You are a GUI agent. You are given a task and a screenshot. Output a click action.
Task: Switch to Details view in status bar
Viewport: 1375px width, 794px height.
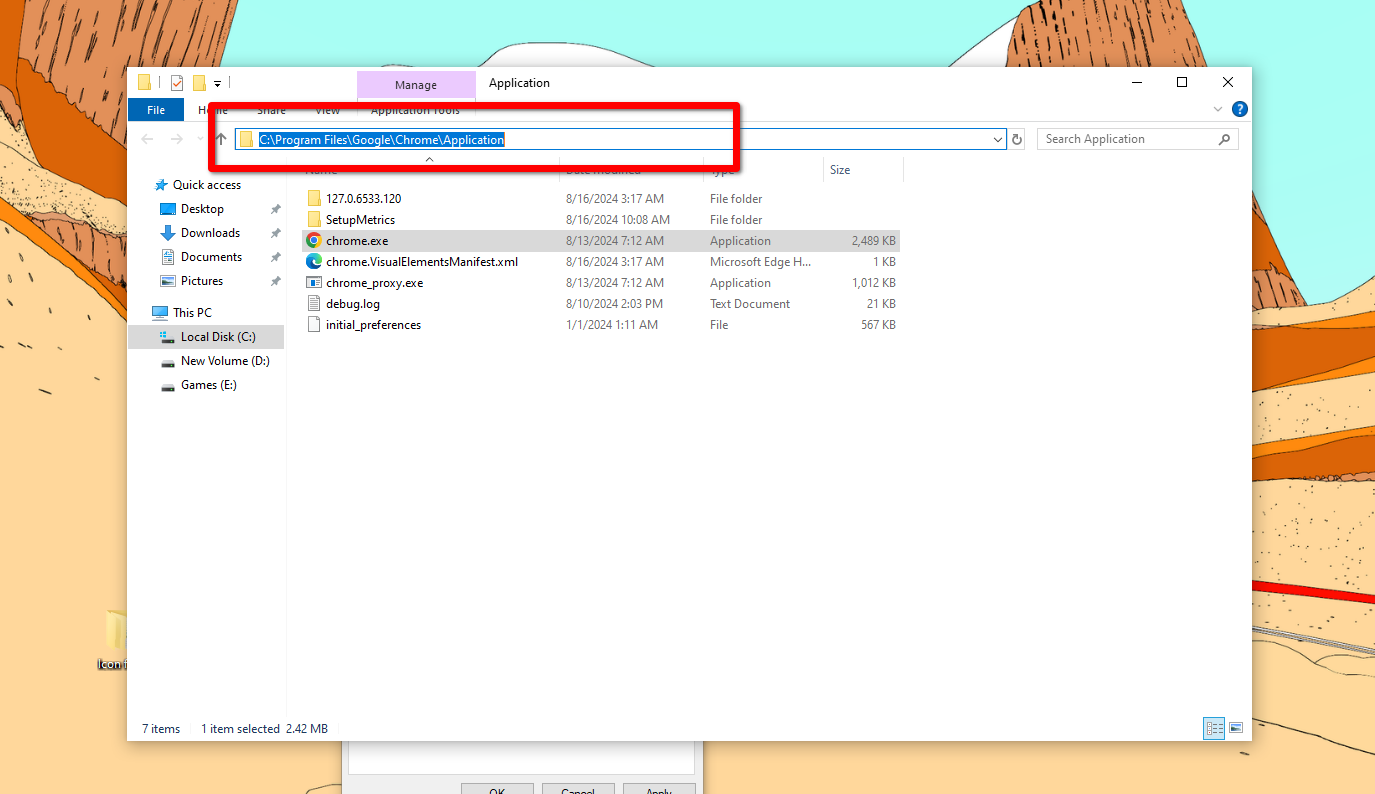point(1215,728)
